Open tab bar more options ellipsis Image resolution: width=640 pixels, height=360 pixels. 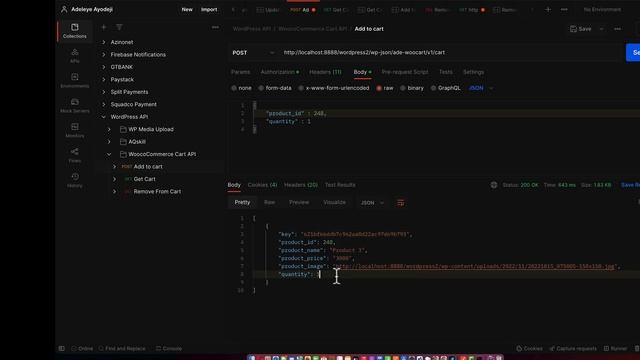564,9
